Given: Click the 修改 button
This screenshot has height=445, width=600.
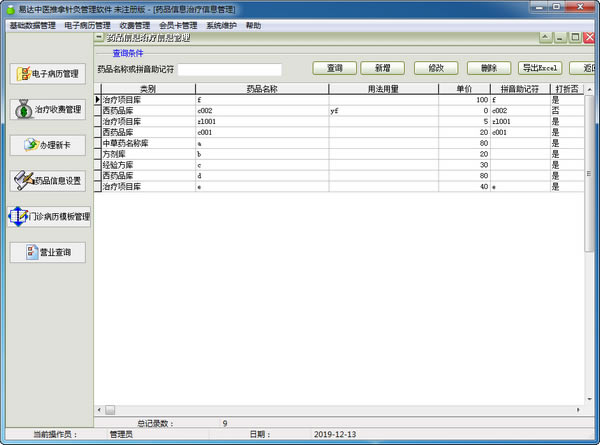Looking at the screenshot, I should [x=435, y=68].
